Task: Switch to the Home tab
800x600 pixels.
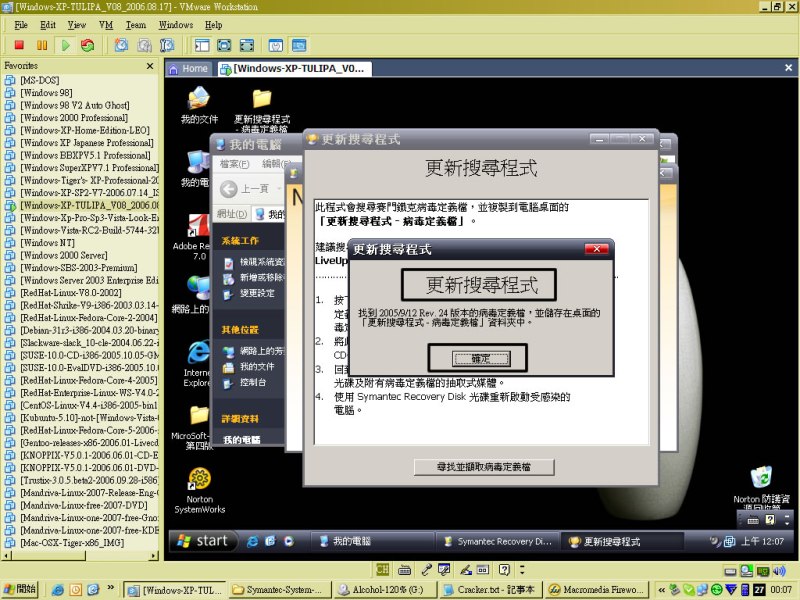Action: pos(188,68)
